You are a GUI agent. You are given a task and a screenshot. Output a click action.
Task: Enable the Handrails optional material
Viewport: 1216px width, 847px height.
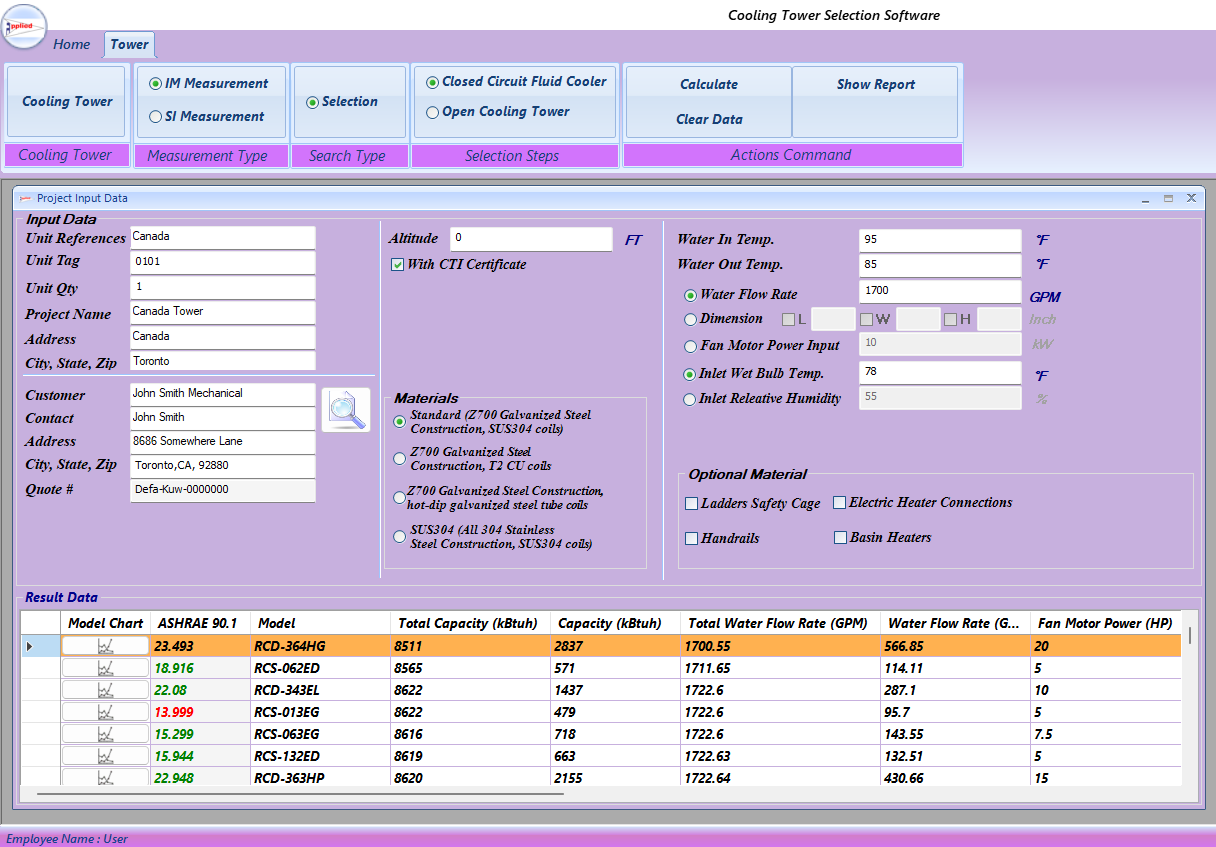pyautogui.click(x=691, y=538)
